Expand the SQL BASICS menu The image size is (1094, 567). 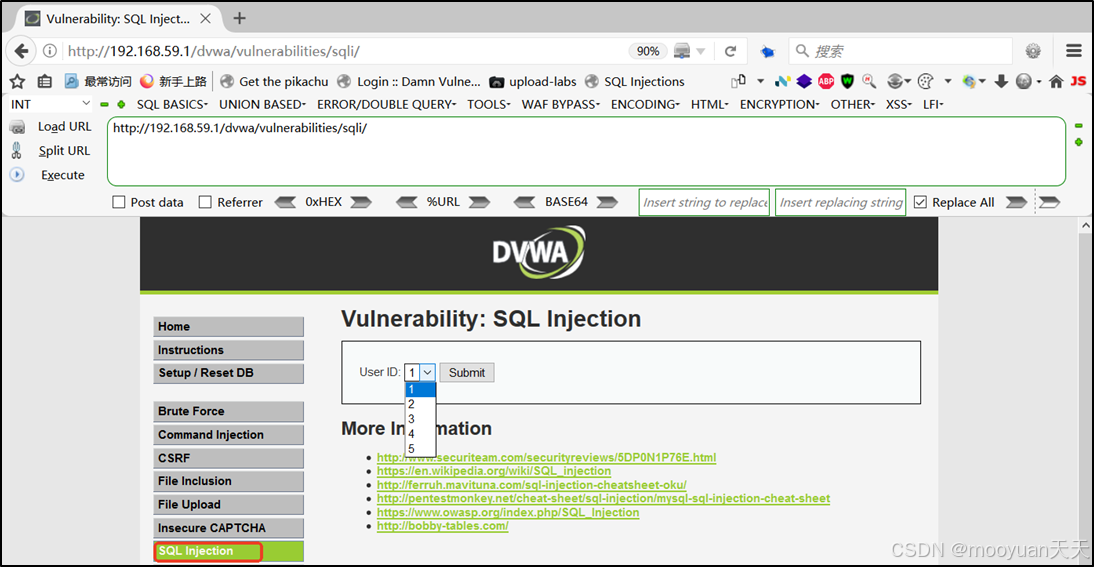(x=172, y=105)
